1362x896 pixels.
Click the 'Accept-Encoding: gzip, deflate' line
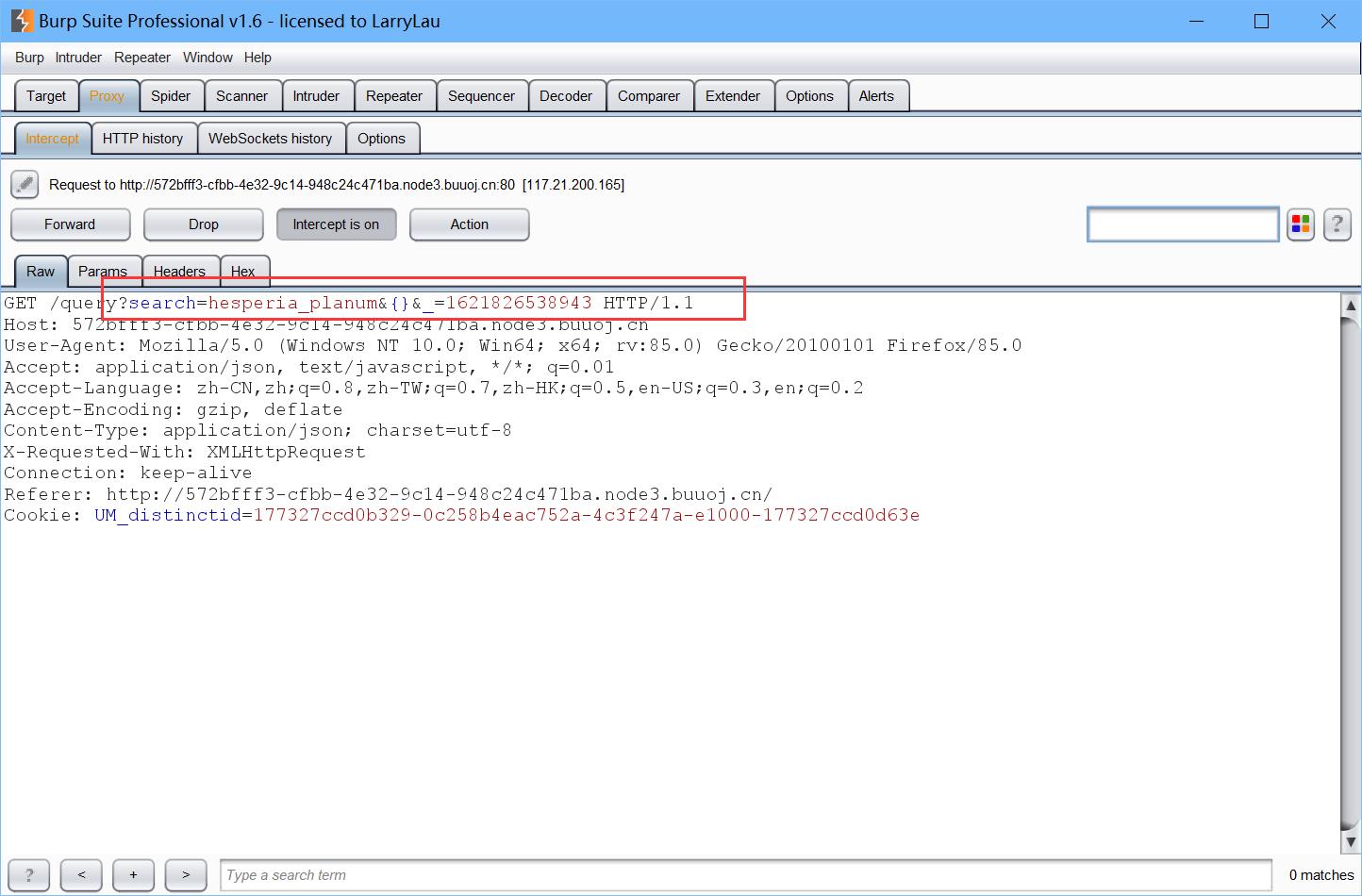pos(174,409)
